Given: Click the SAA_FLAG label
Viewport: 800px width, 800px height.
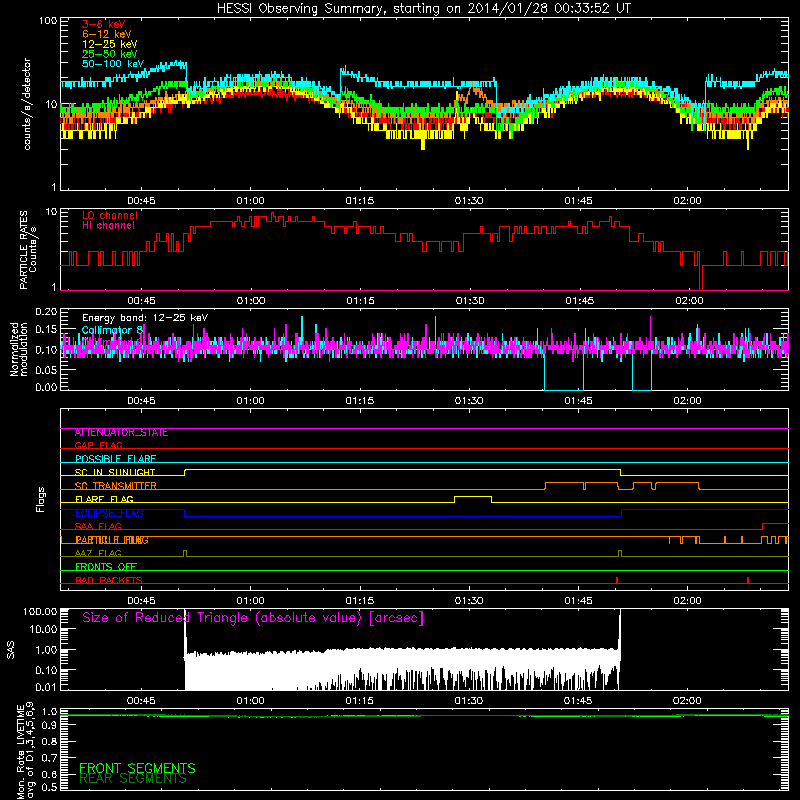Looking at the screenshot, I should point(98,527).
